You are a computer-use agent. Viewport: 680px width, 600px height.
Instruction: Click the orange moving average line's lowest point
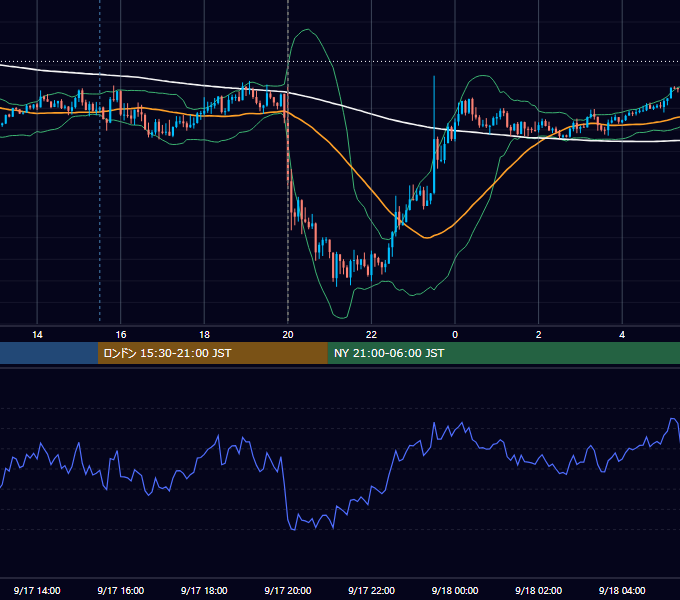point(427,238)
